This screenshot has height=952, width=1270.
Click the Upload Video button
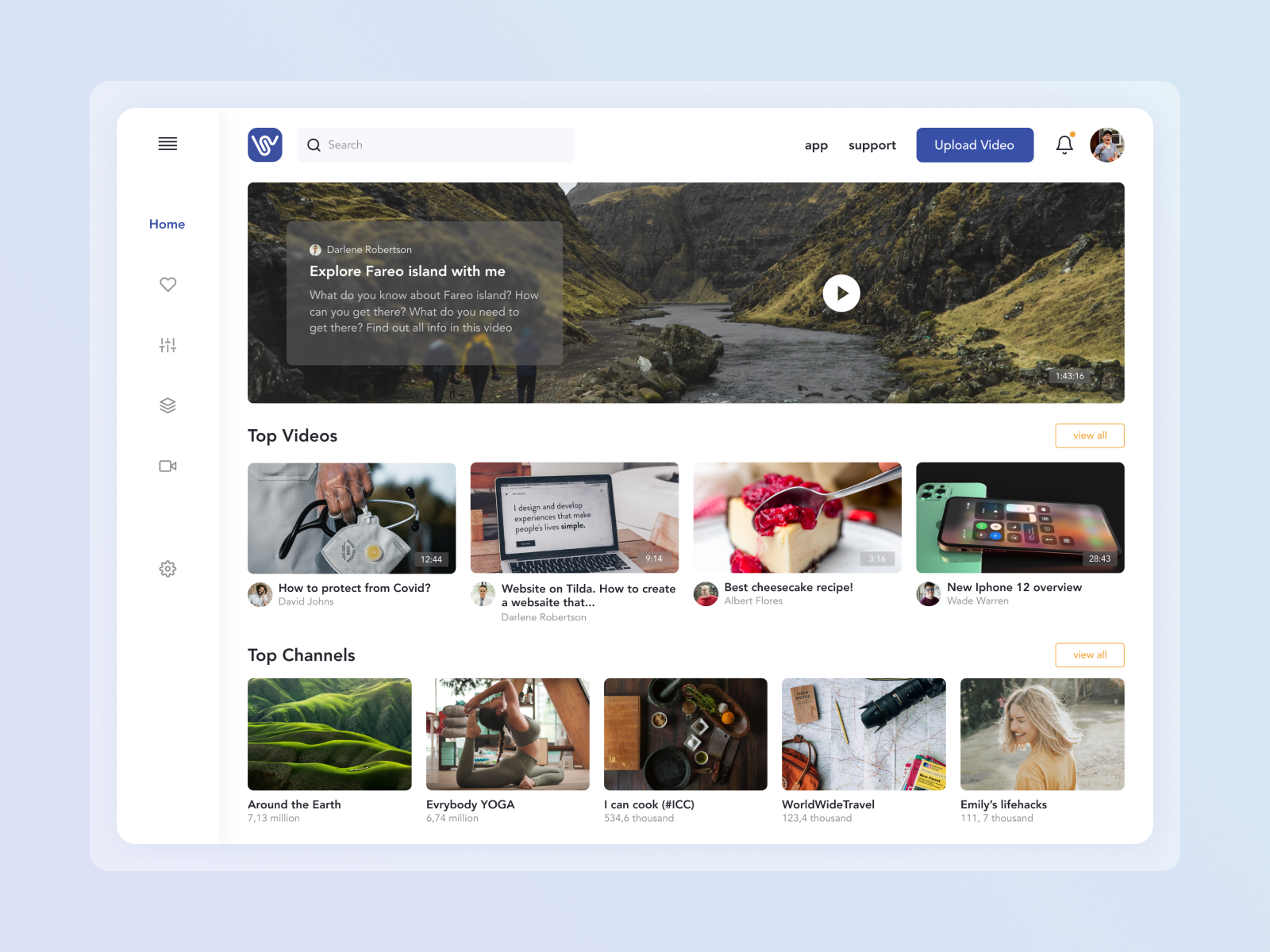click(x=975, y=144)
